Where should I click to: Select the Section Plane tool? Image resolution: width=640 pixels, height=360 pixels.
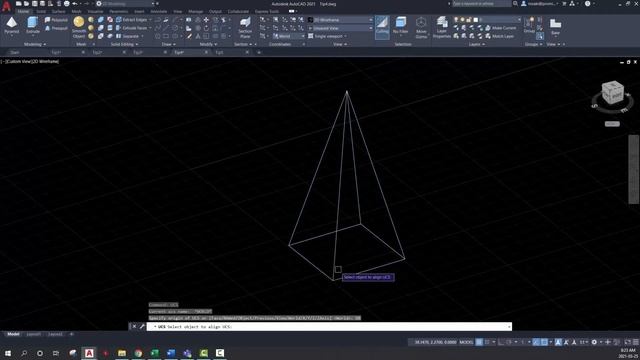(245, 27)
